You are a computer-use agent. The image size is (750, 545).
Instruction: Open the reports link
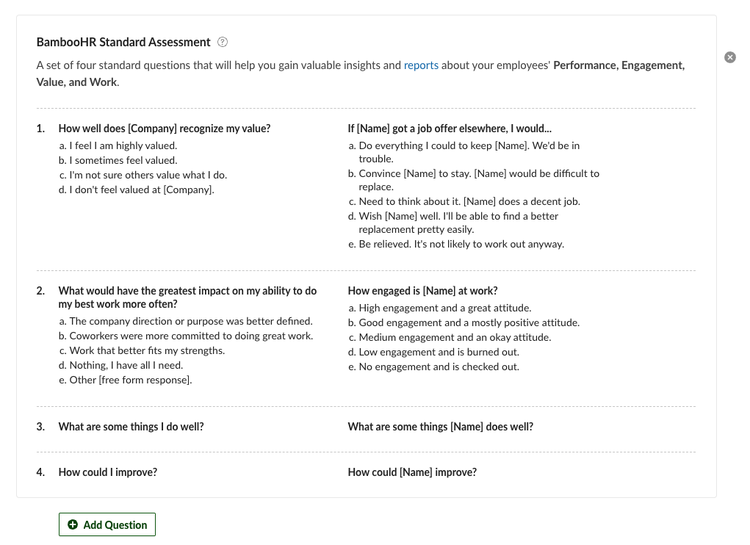[x=421, y=65]
